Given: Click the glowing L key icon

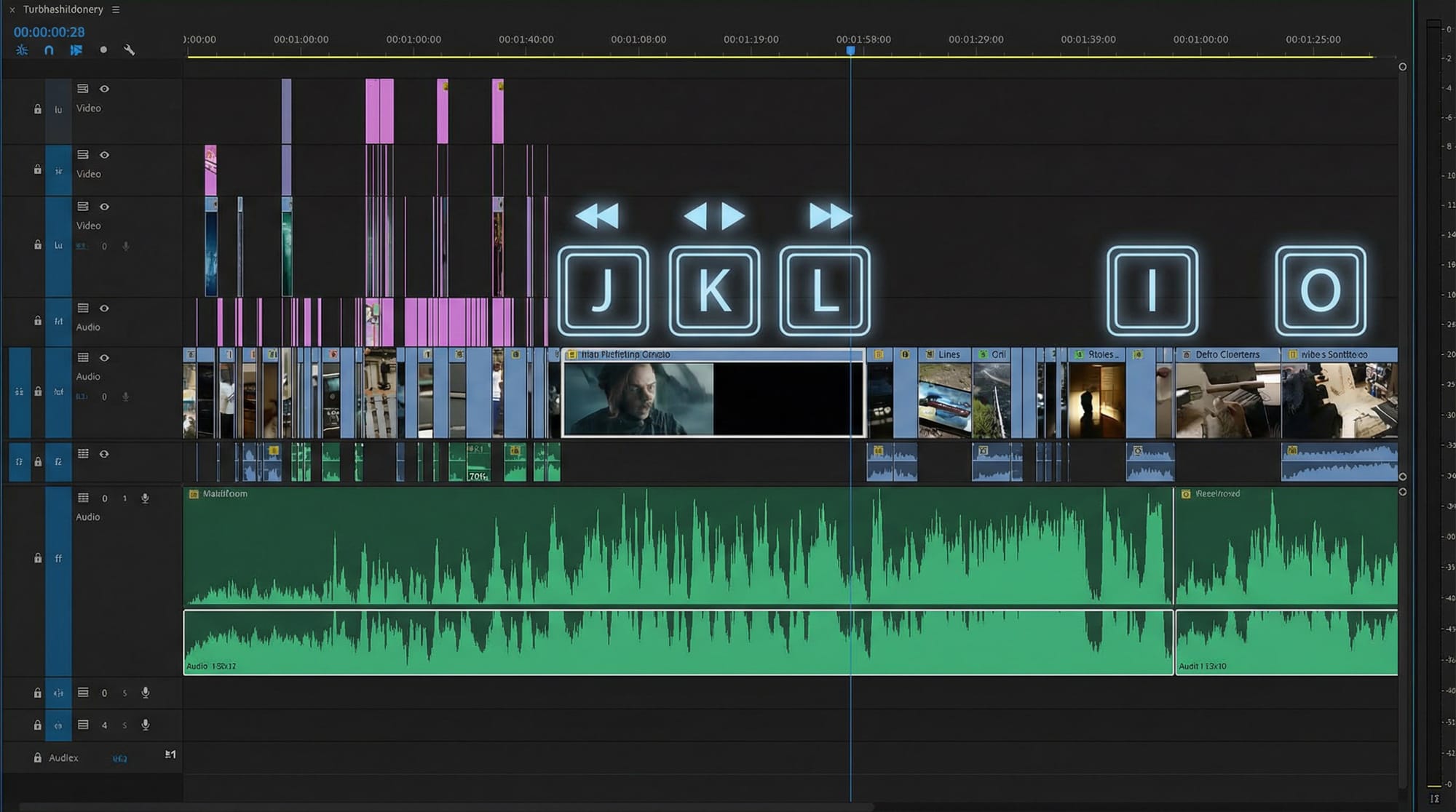Looking at the screenshot, I should tap(825, 291).
